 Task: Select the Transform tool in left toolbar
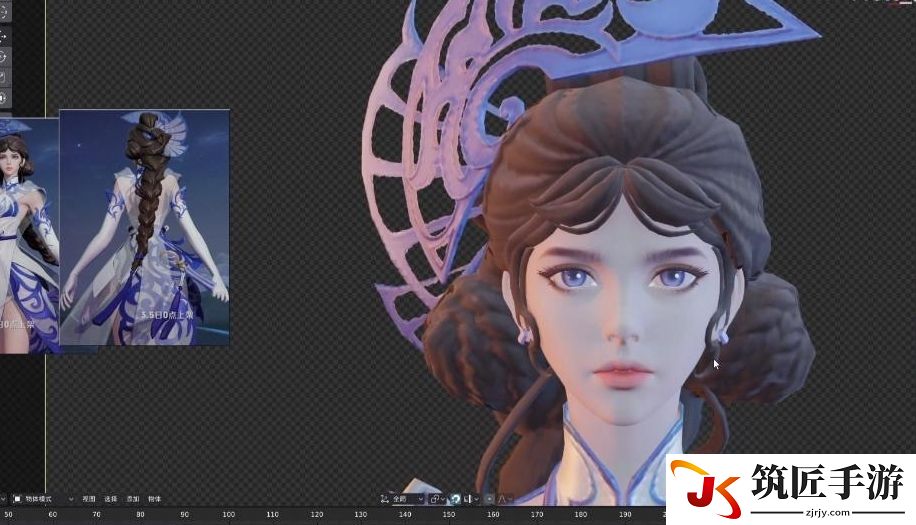pos(5,98)
